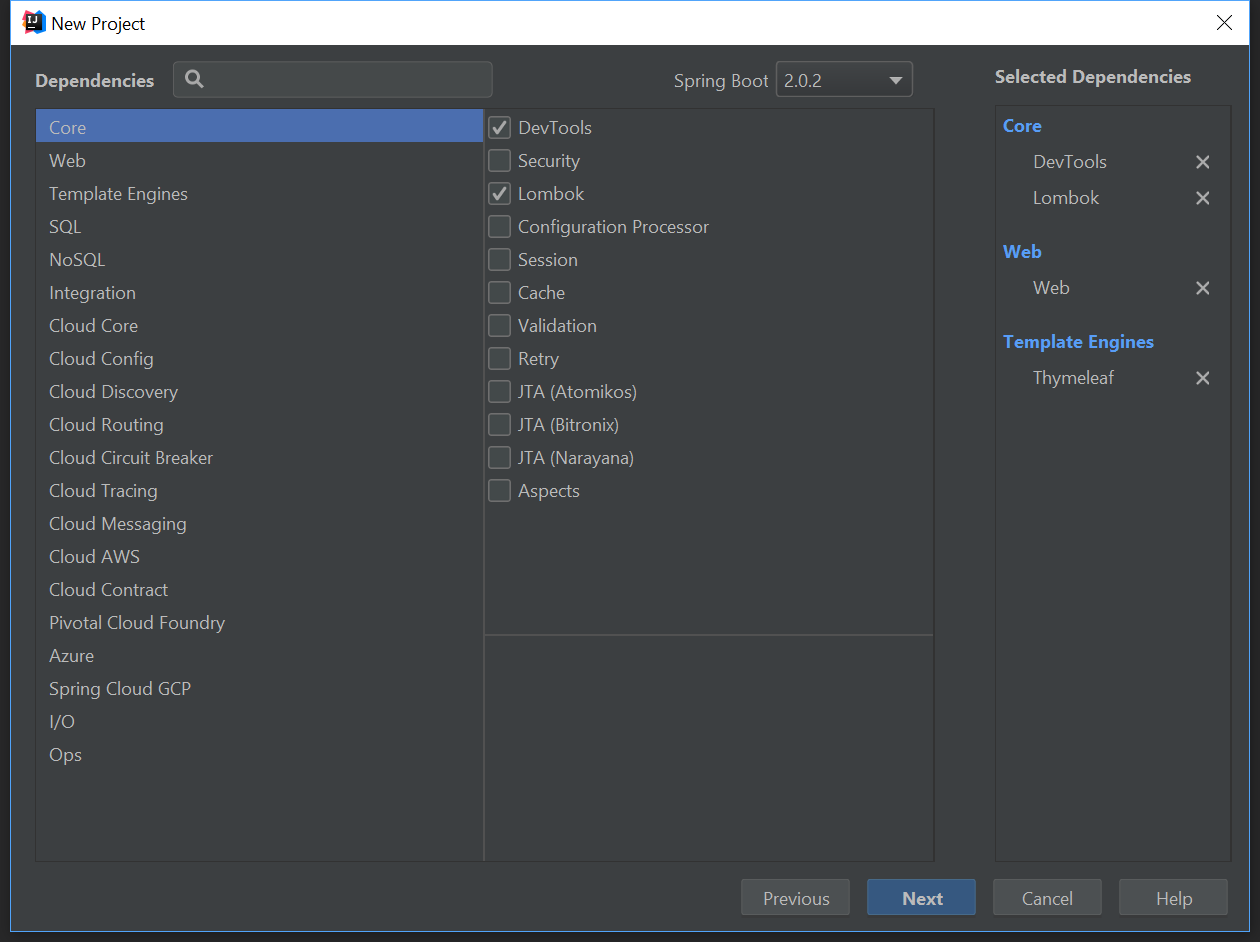Remove Lombok from Selected Dependencies

point(1203,198)
